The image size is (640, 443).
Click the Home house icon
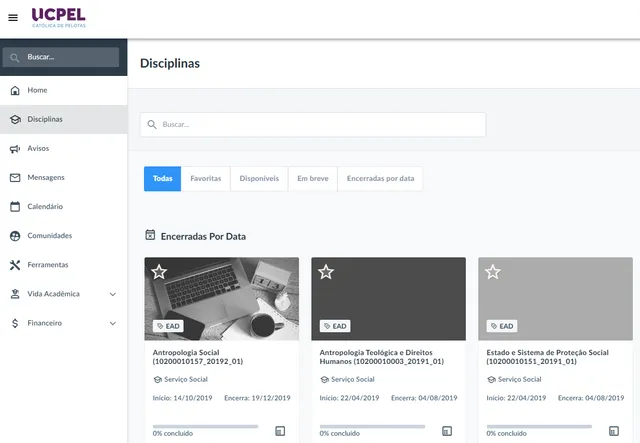15,90
